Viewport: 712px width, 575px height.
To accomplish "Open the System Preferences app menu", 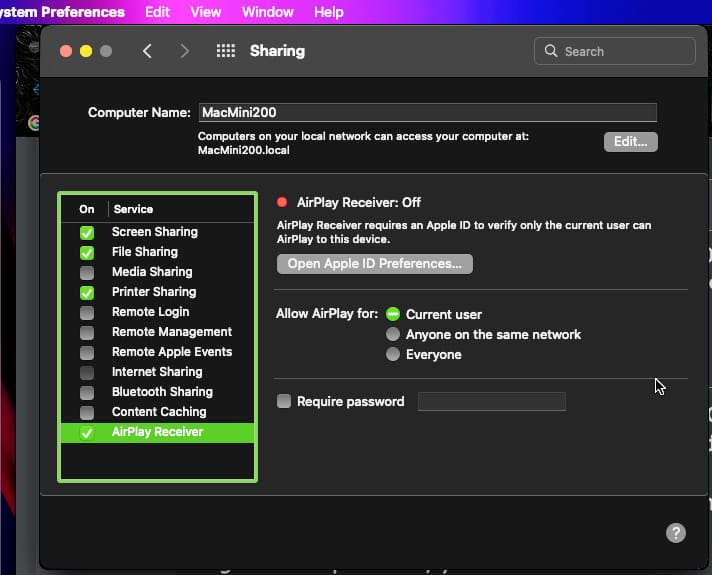I will click(x=62, y=12).
